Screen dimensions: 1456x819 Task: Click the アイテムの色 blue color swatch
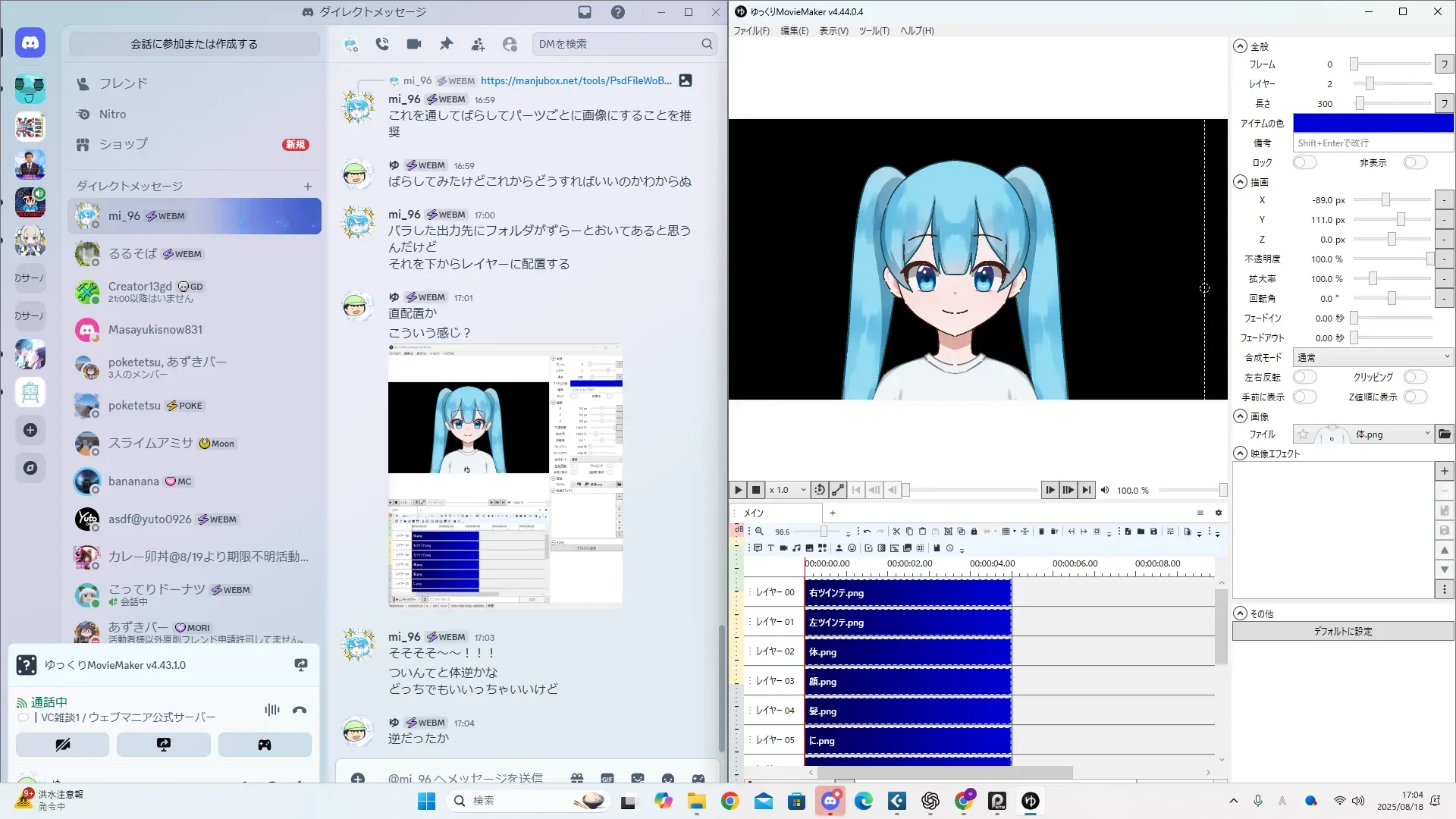click(1373, 123)
